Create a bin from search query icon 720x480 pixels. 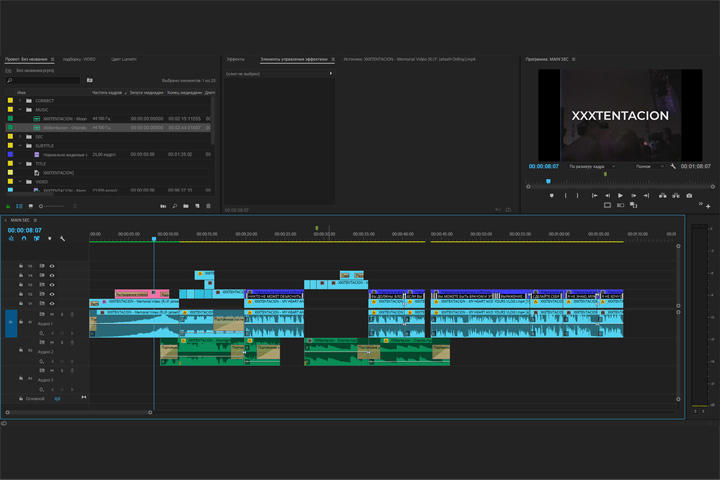pyautogui.click(x=90, y=80)
